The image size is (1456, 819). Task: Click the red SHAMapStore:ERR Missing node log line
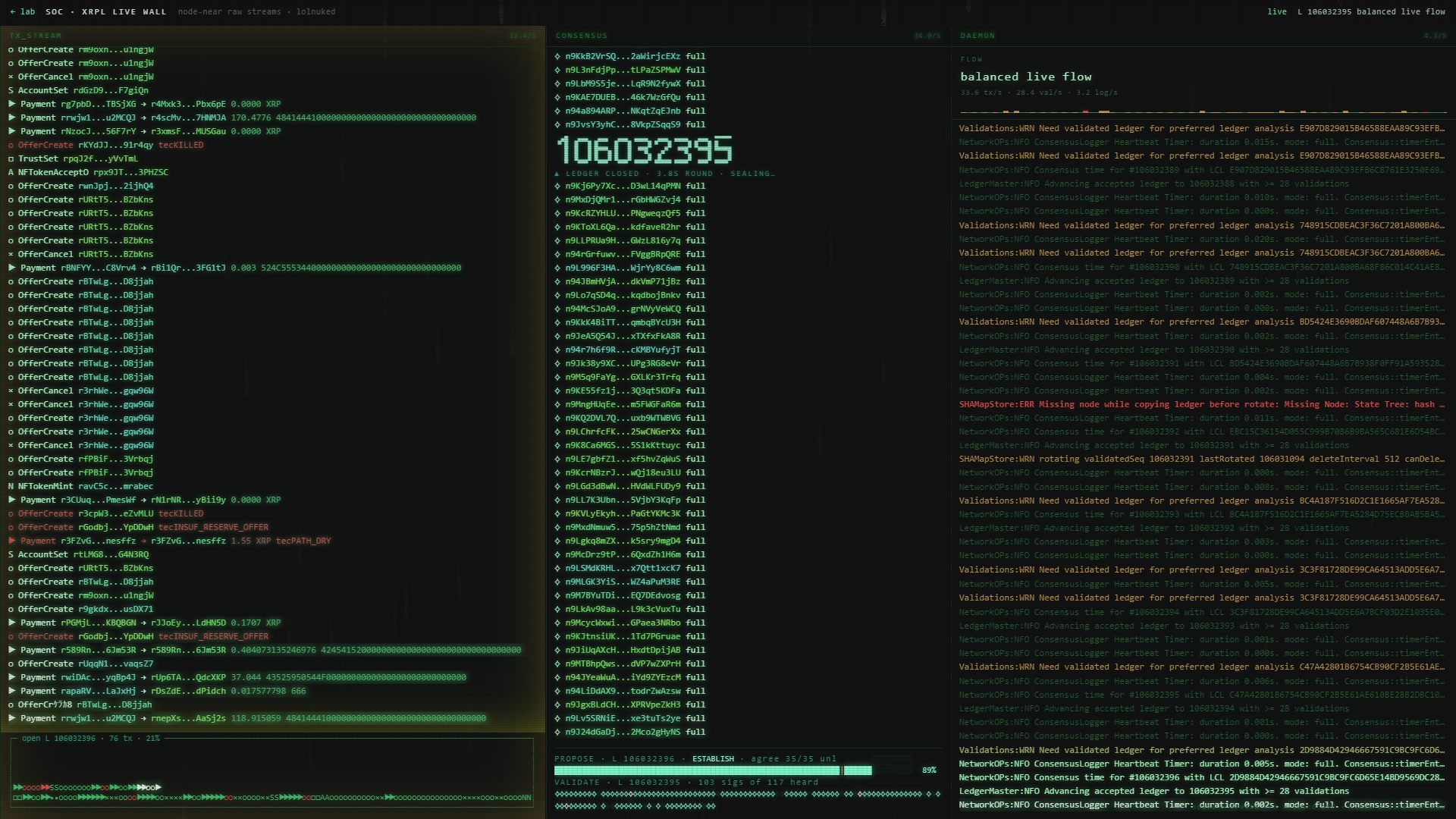(1203, 404)
